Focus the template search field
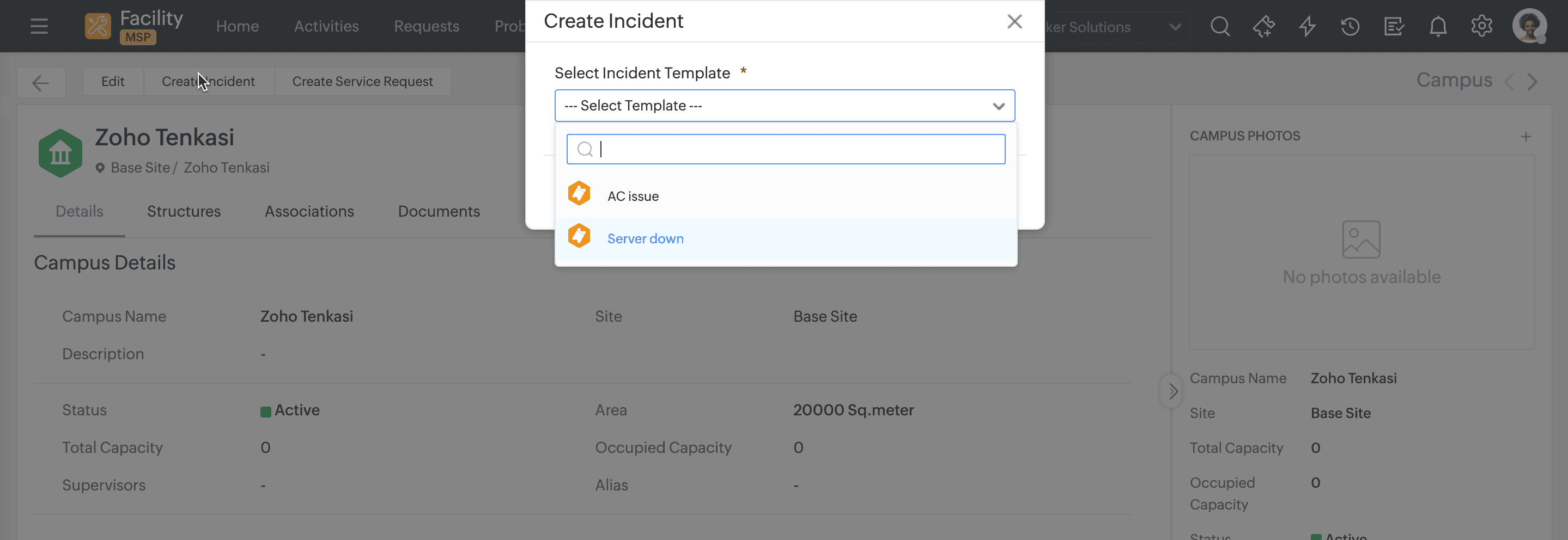Viewport: 1568px width, 540px height. pos(791,149)
